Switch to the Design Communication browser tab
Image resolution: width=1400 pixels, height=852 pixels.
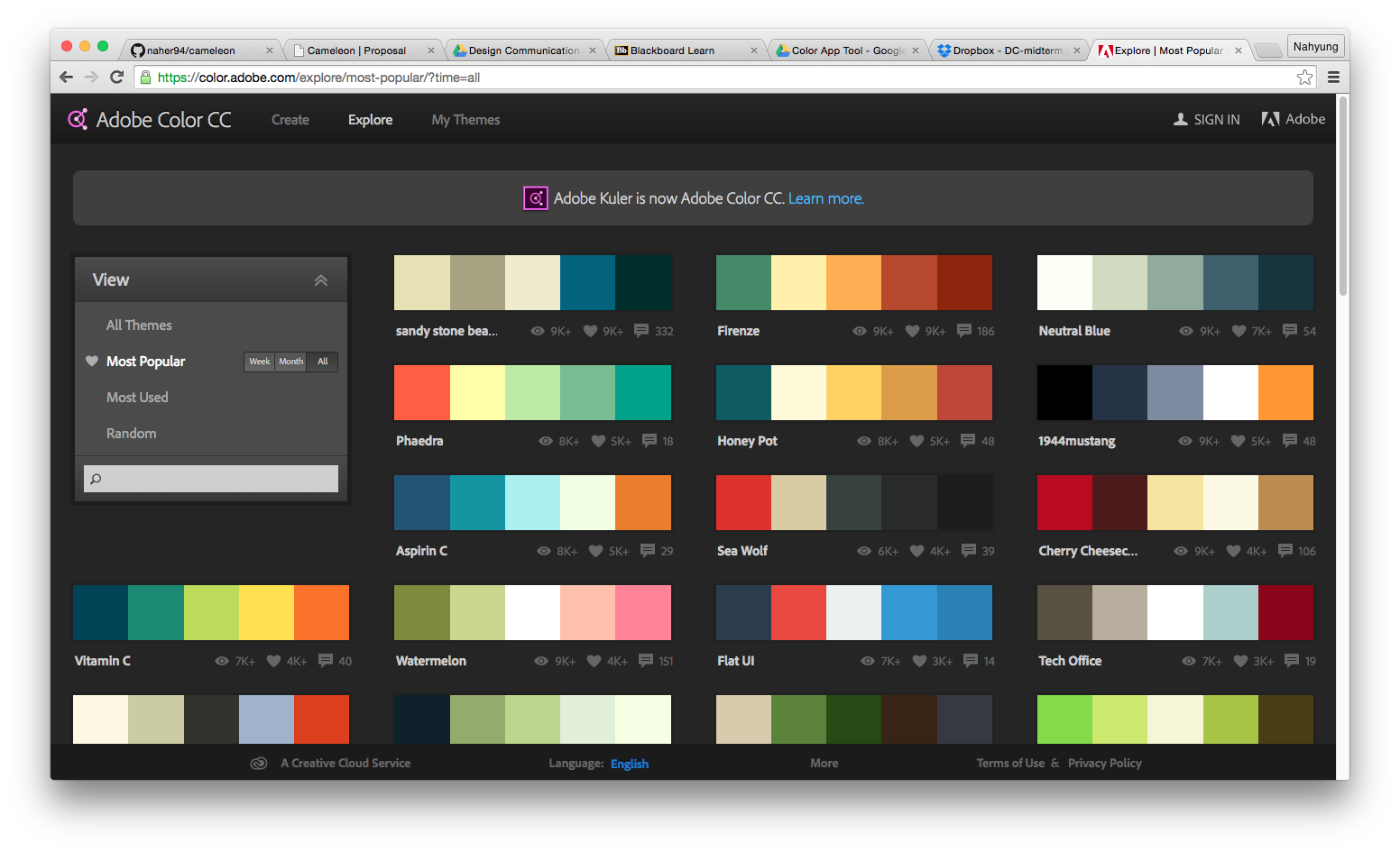pyautogui.click(x=524, y=50)
